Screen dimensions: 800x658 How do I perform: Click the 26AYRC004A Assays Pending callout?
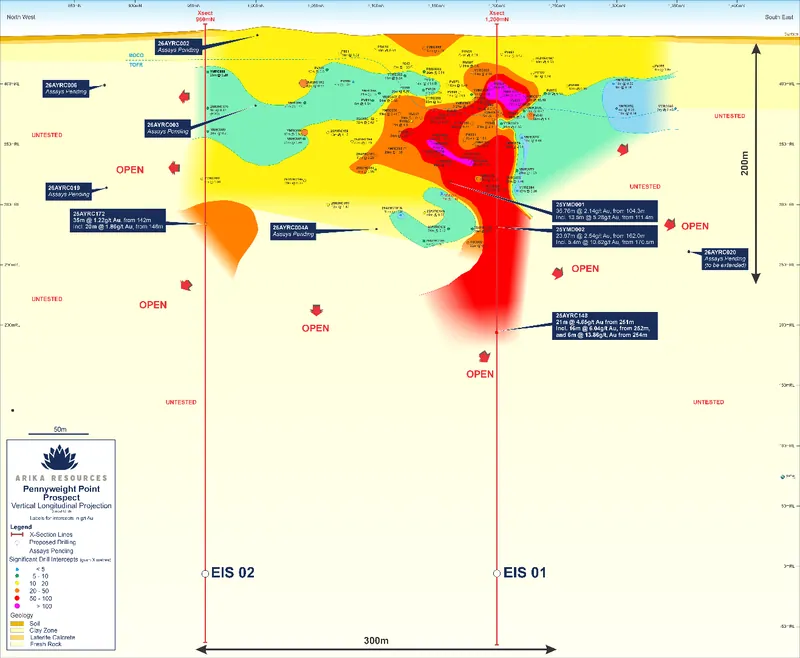293,231
